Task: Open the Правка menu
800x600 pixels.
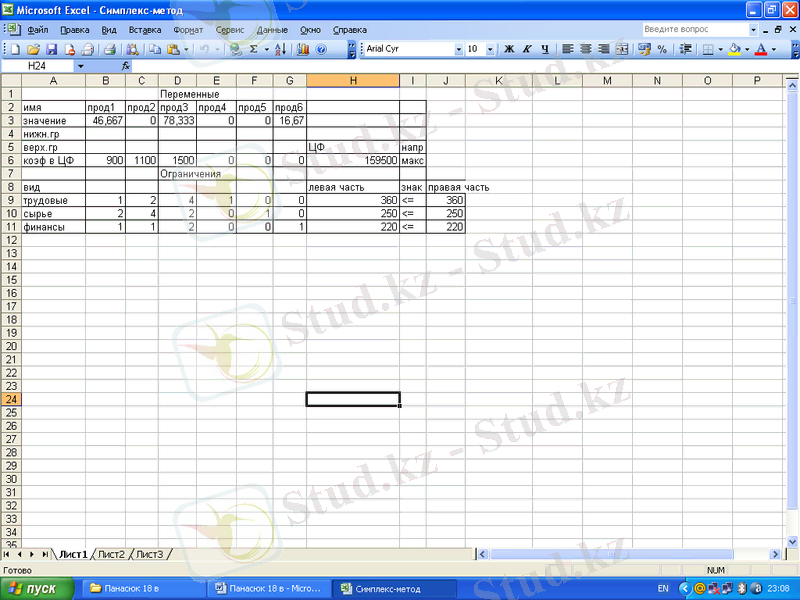Action: click(74, 30)
